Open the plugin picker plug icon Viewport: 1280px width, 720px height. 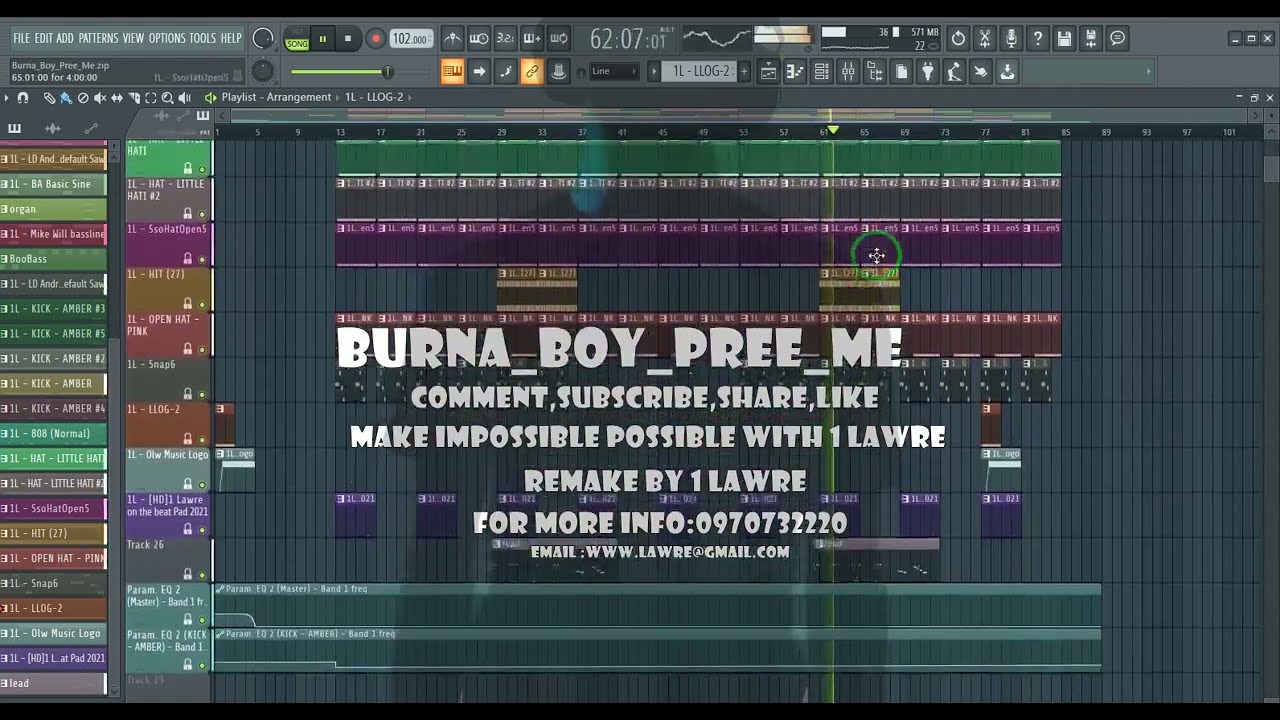[x=928, y=71]
